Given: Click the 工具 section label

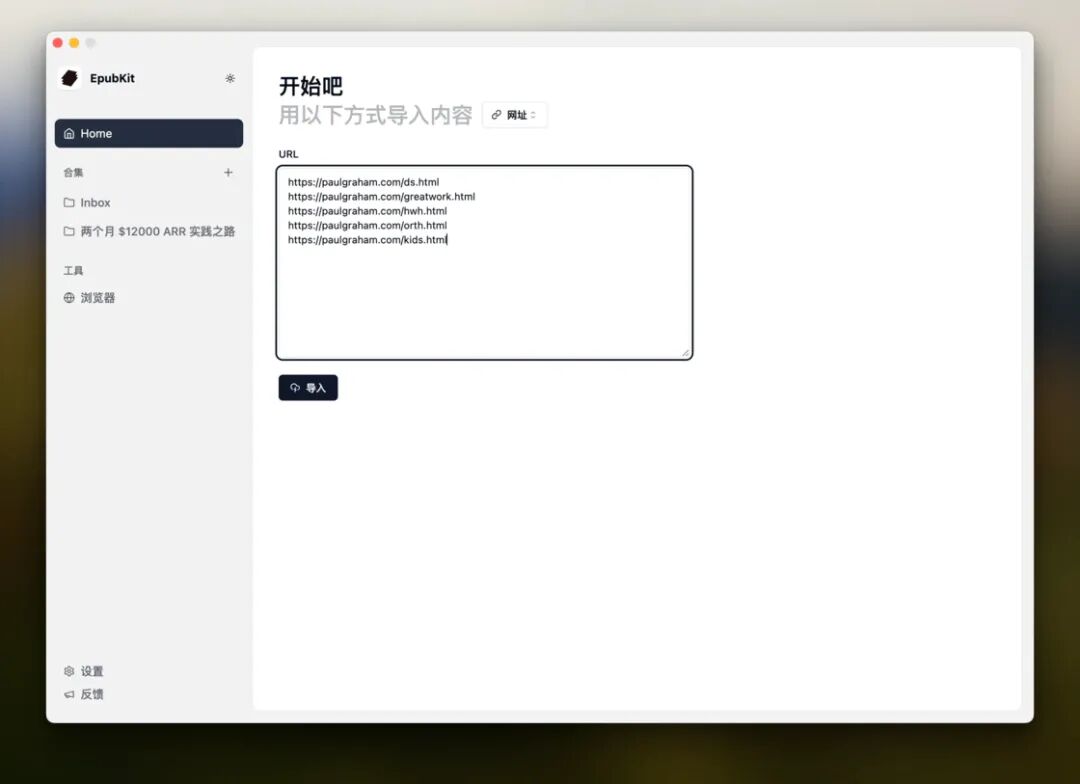Looking at the screenshot, I should tap(73, 271).
